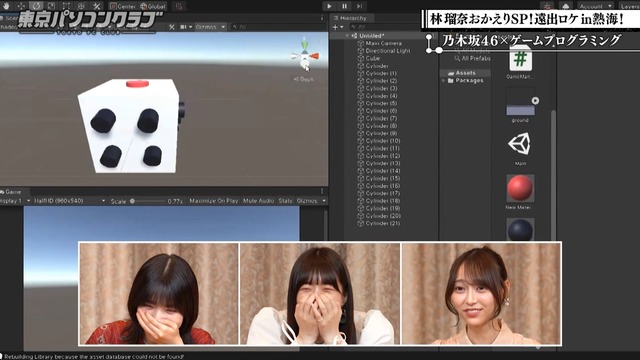Screen dimensions: 640x360
Task: Expand the Packages folder in Project panel
Action: coord(444,81)
